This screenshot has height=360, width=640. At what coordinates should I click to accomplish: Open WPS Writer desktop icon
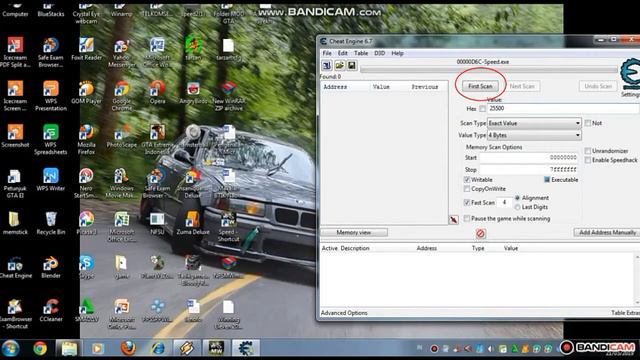click(51, 180)
